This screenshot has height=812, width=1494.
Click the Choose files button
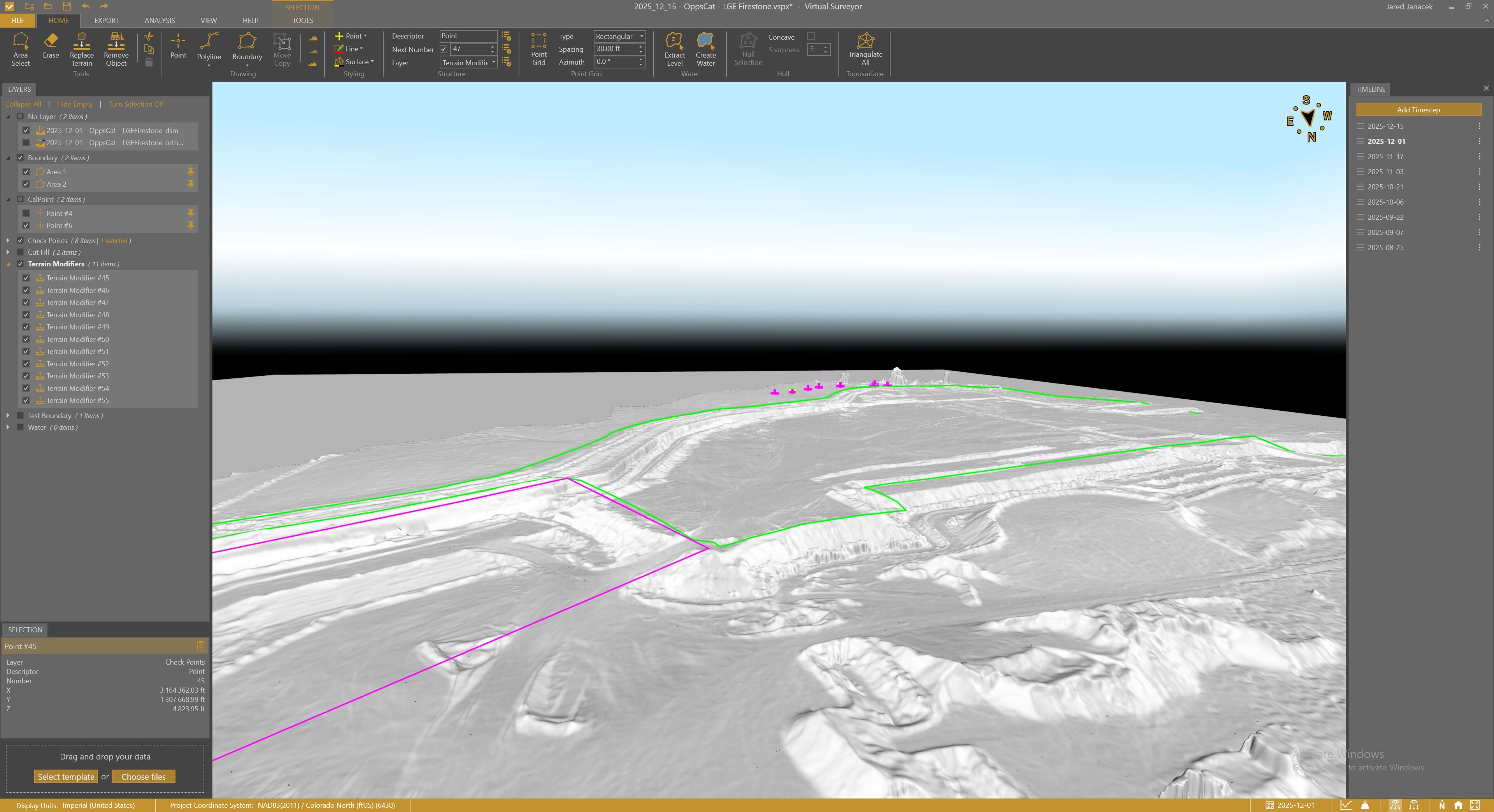pos(143,777)
